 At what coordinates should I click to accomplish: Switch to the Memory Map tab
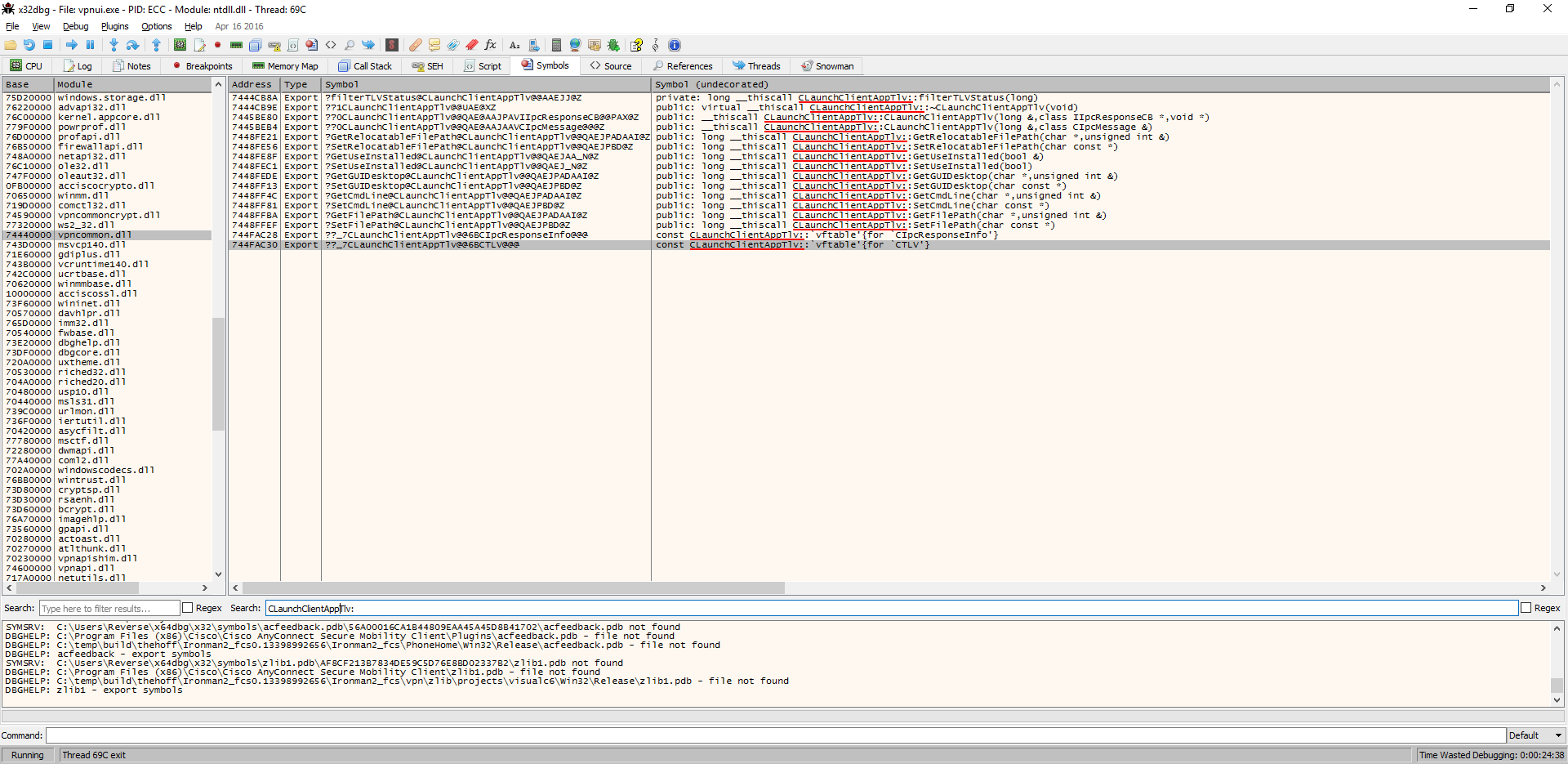(x=285, y=66)
